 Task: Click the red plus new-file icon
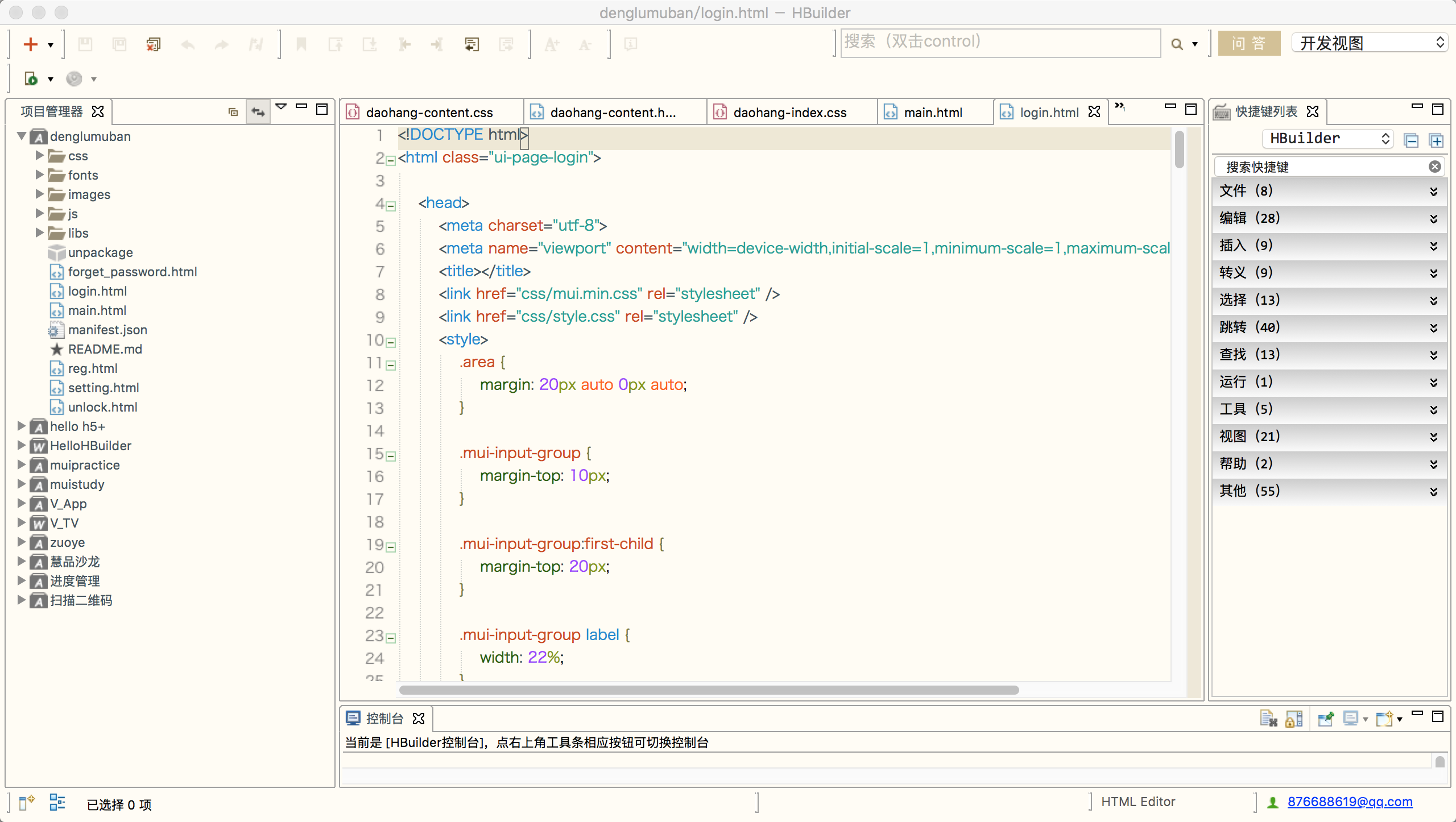[31, 44]
